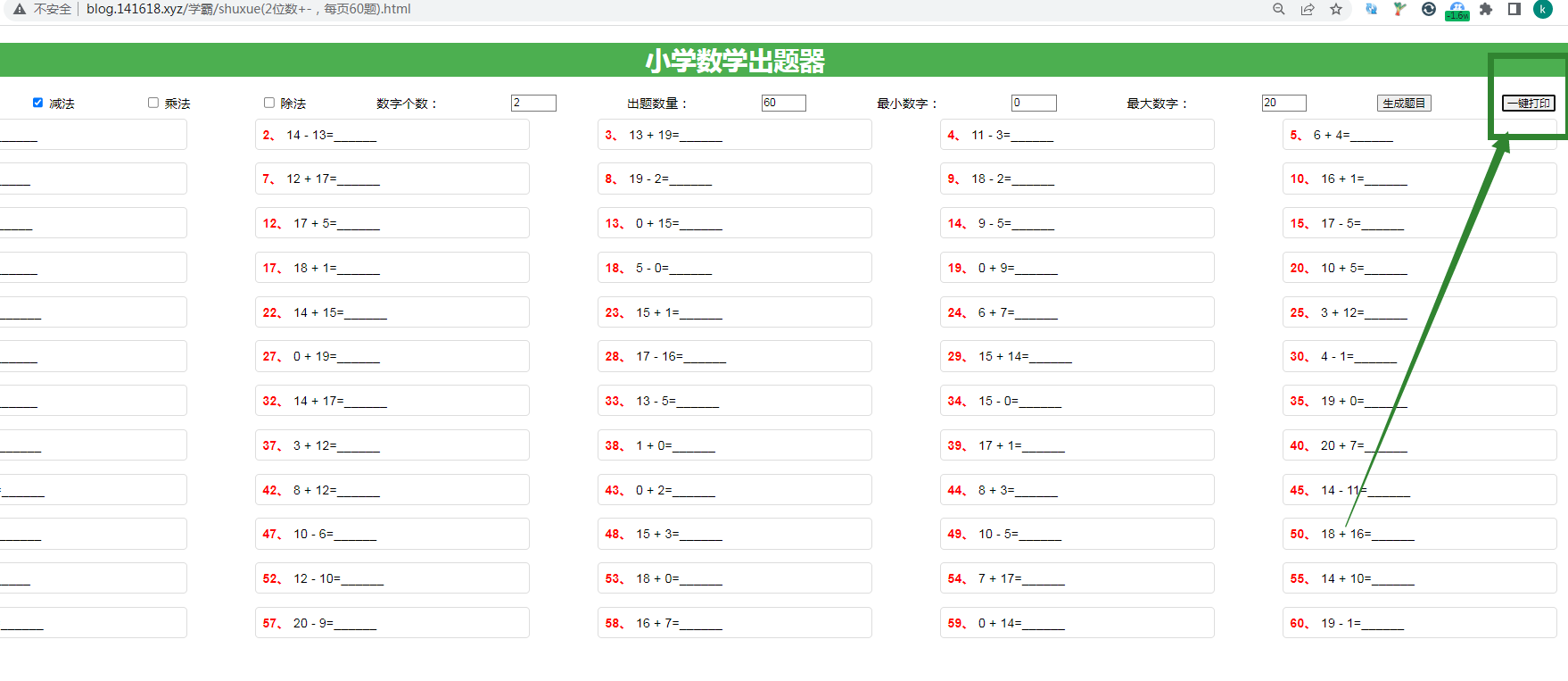The width and height of the screenshot is (1568, 681).
Task: Click question 19 '0 + 9='
Action: pos(1077,268)
